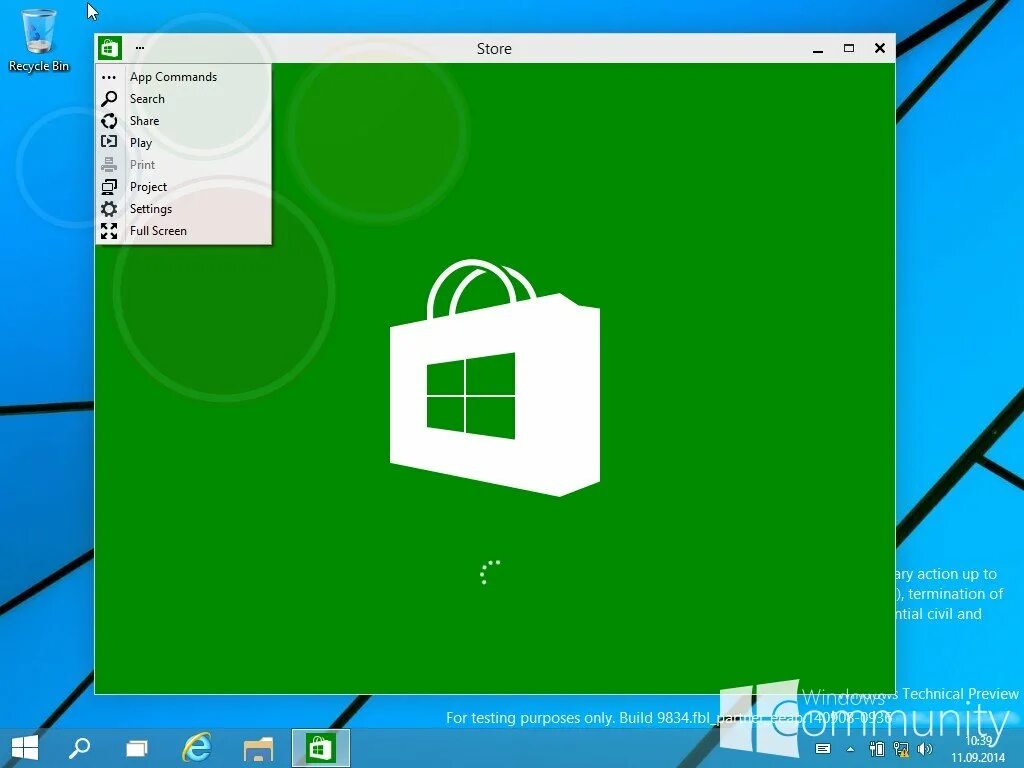Open Settings from the Store menu
The height and width of the screenshot is (768, 1024).
coord(184,209)
